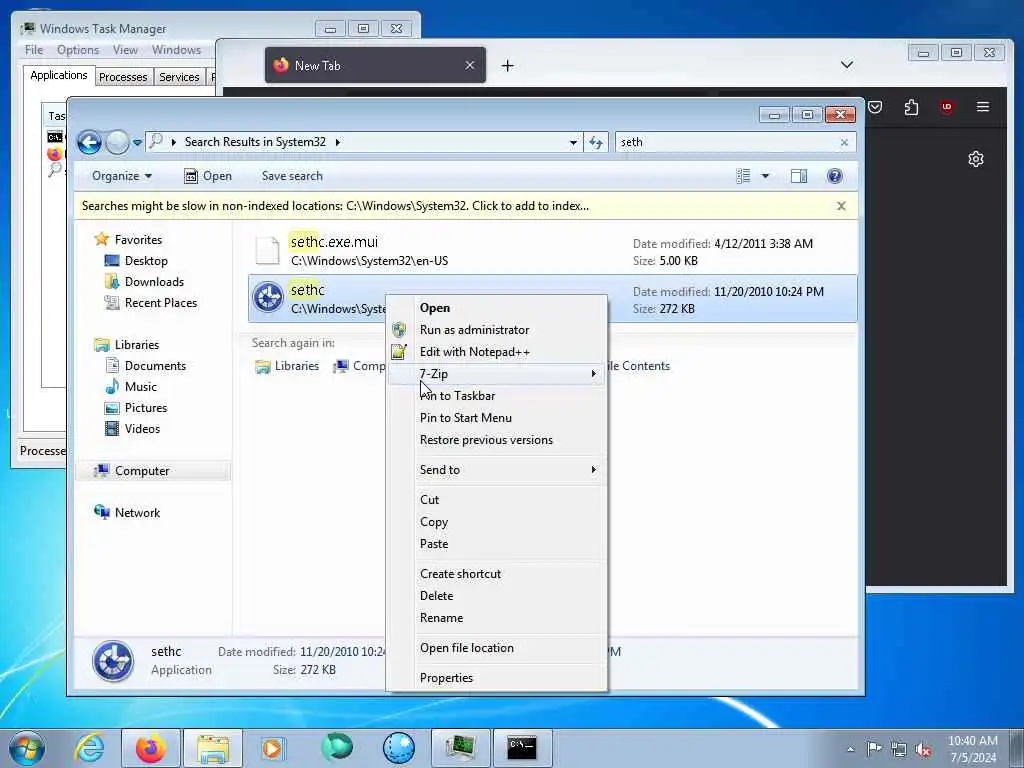Image resolution: width=1024 pixels, height=768 pixels.
Task: Expand the Send to submenu
Action: [497, 470]
